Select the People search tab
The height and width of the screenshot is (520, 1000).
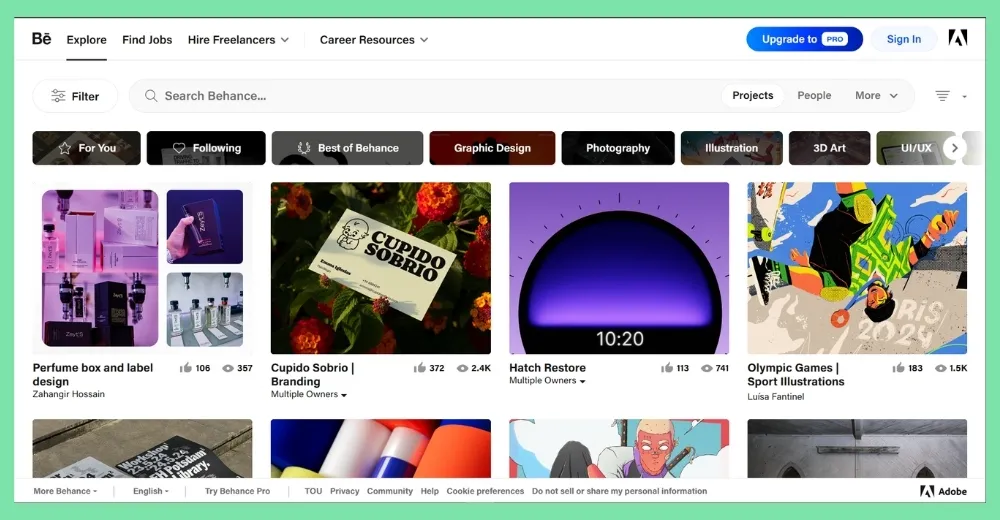click(x=814, y=95)
